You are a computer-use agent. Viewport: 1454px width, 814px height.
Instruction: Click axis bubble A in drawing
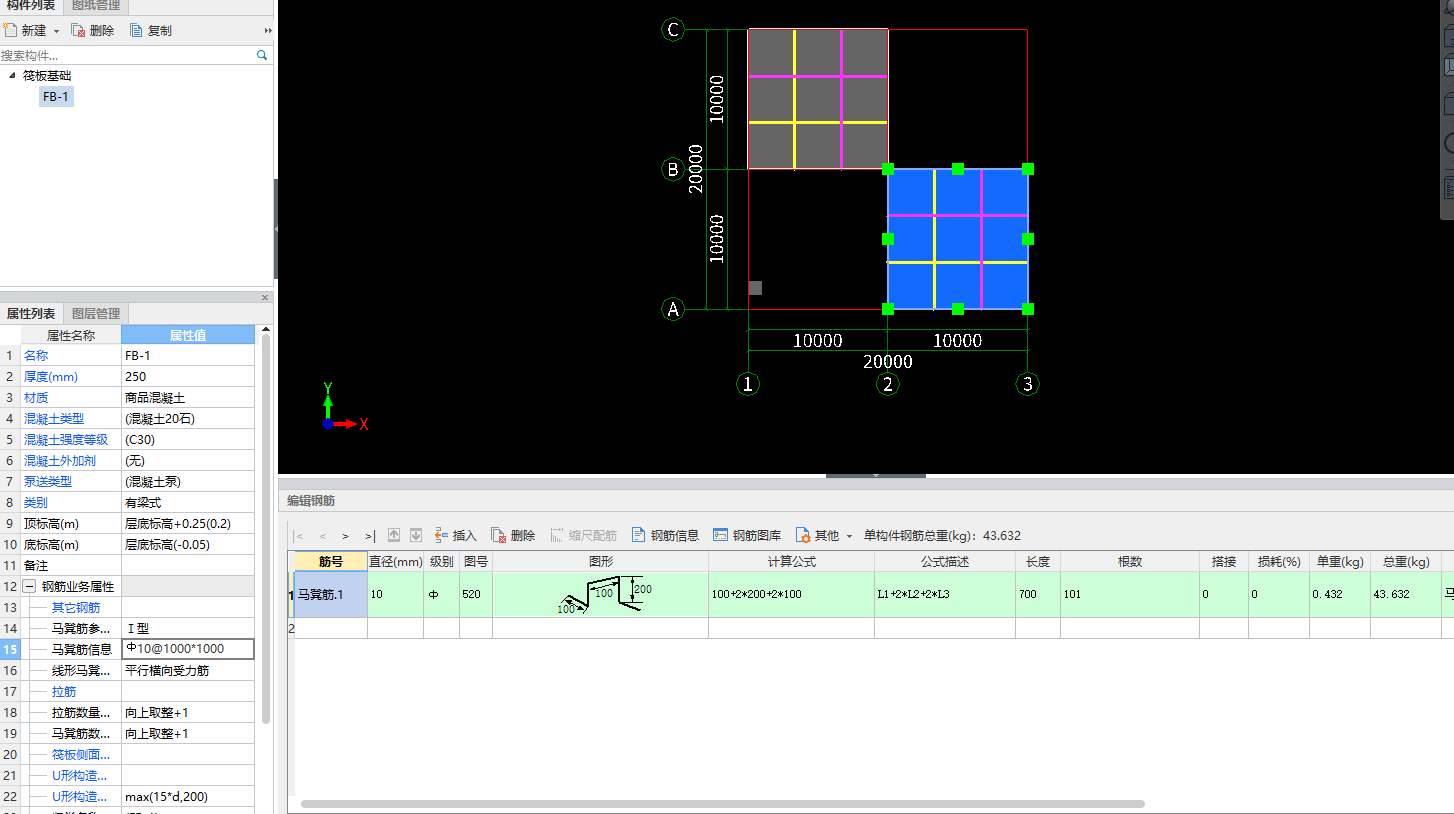tap(673, 309)
